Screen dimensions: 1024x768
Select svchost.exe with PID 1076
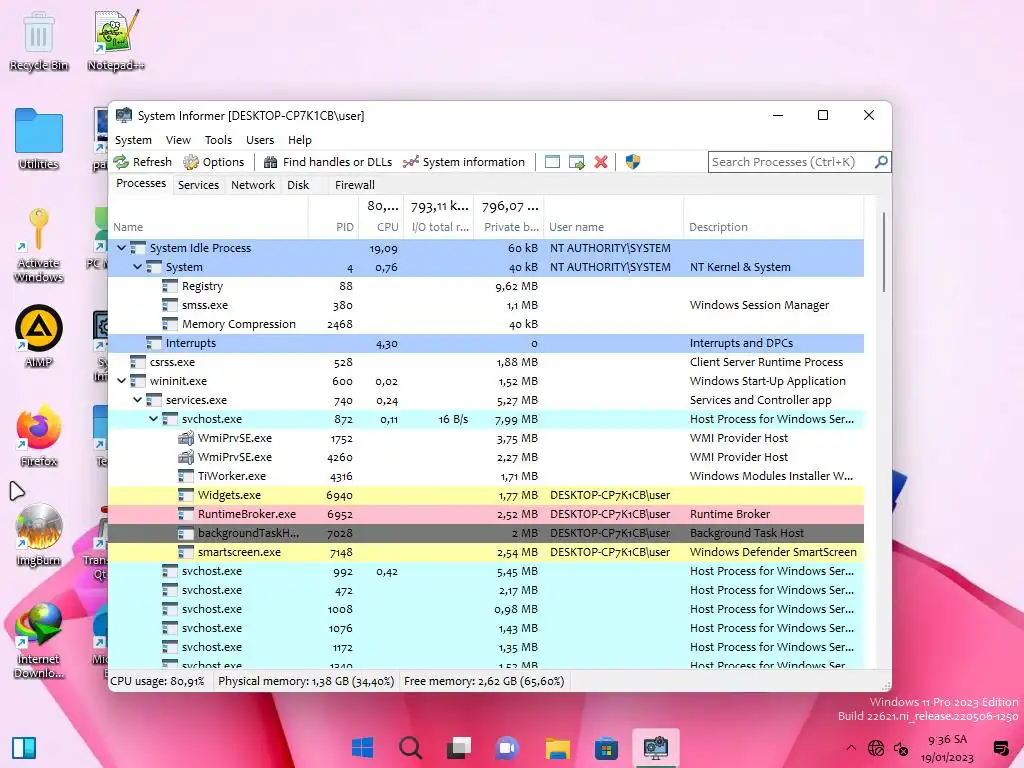point(486,628)
